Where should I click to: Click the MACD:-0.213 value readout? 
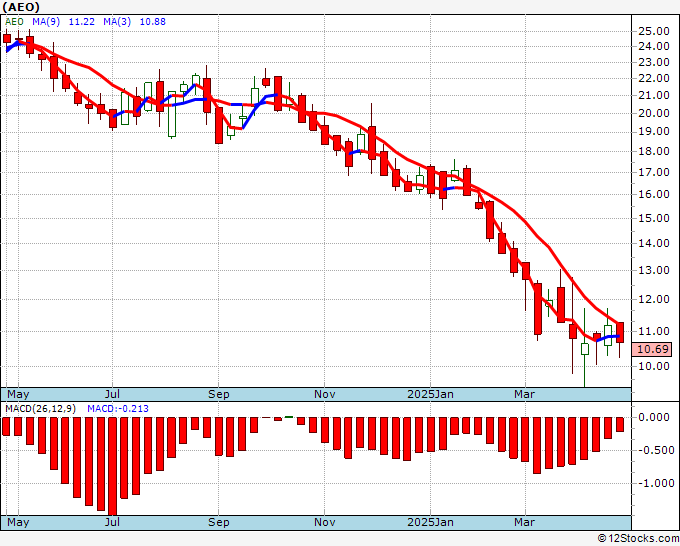point(118,409)
